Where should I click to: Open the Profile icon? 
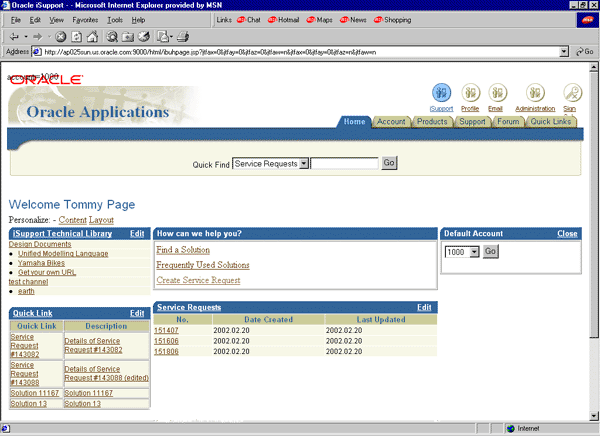(x=470, y=93)
